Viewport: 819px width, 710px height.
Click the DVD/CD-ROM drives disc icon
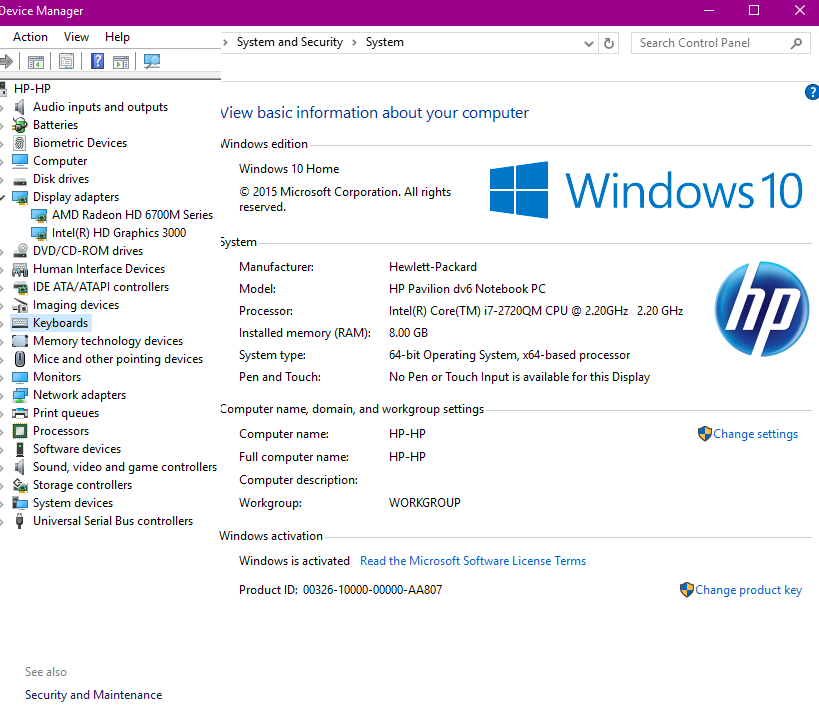click(20, 251)
